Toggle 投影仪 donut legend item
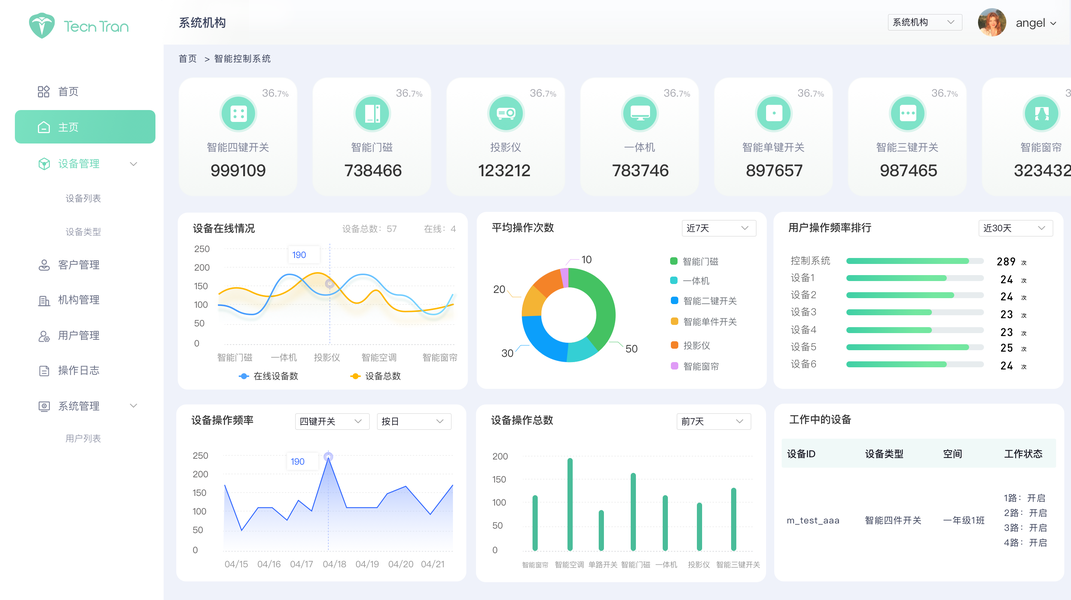 [x=690, y=346]
